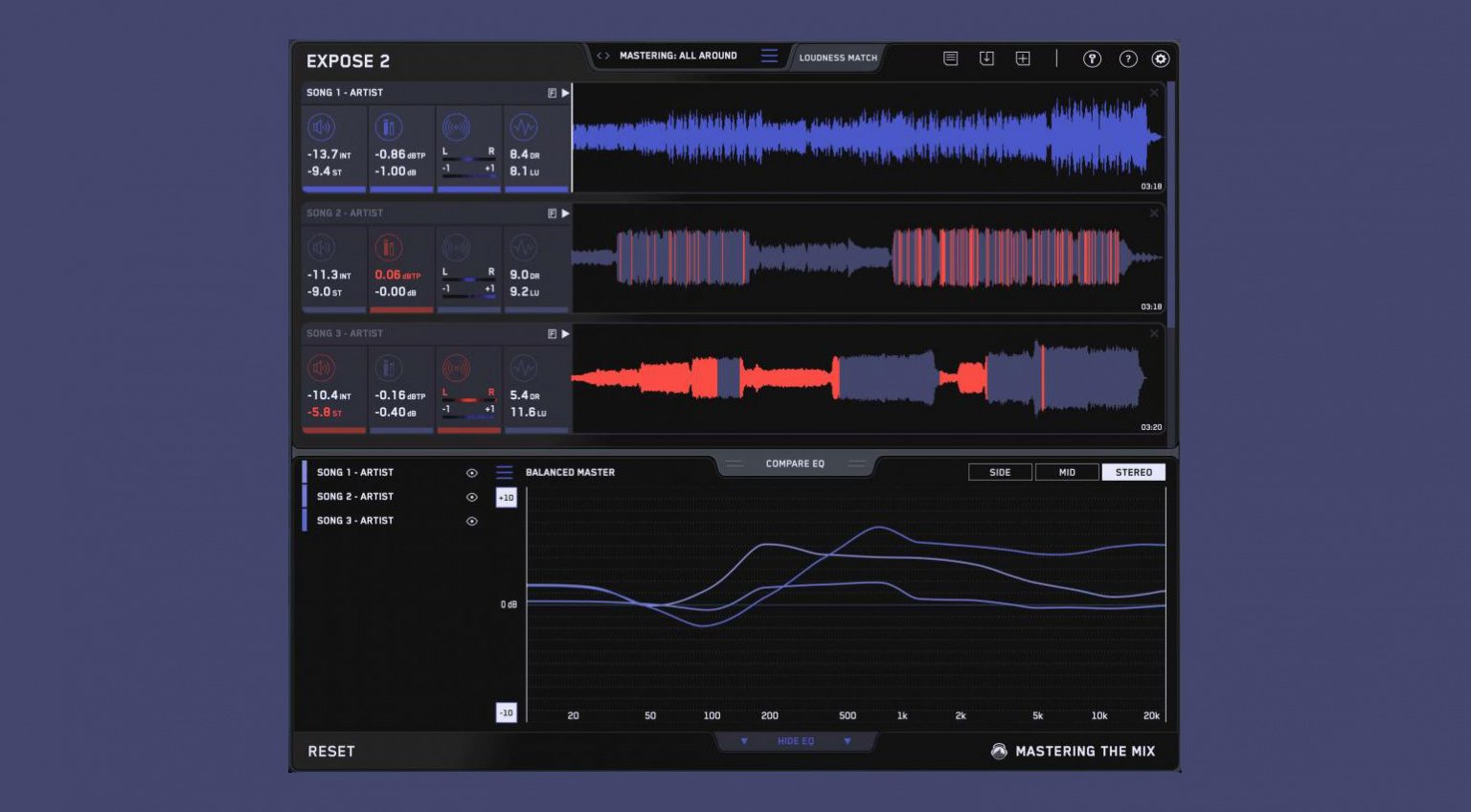Click Song 2 true peak meter icon

[389, 248]
